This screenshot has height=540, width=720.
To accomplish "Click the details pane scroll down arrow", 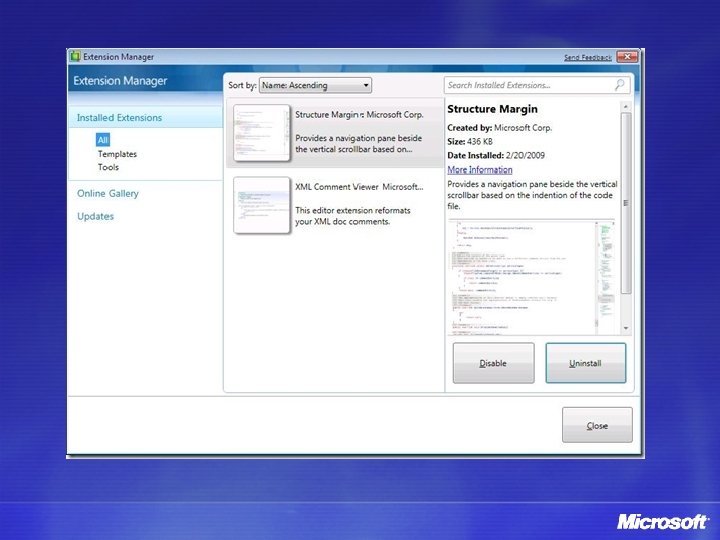I will coord(625,328).
